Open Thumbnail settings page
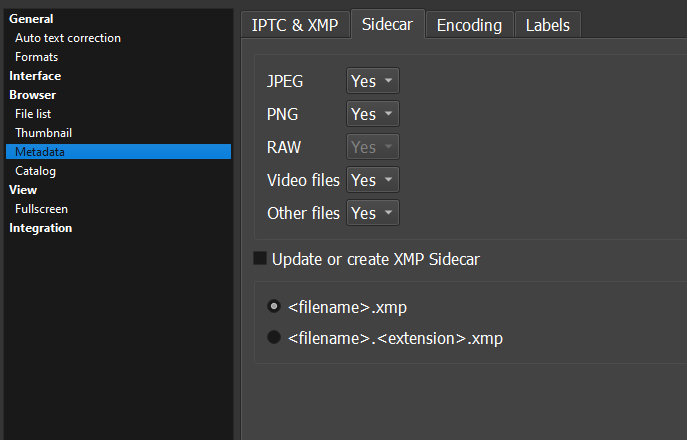The height and width of the screenshot is (440, 687). pyautogui.click(x=43, y=133)
